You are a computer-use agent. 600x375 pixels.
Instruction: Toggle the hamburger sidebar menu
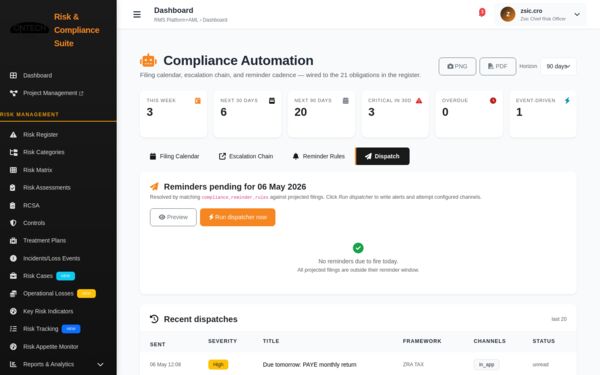[x=137, y=15]
